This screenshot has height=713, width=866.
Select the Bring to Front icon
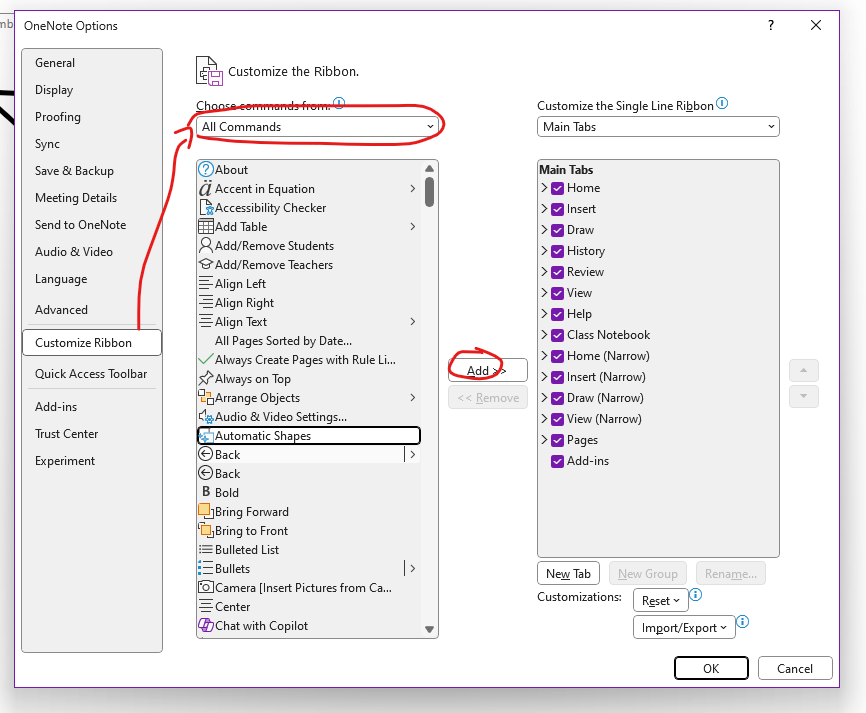pos(205,530)
